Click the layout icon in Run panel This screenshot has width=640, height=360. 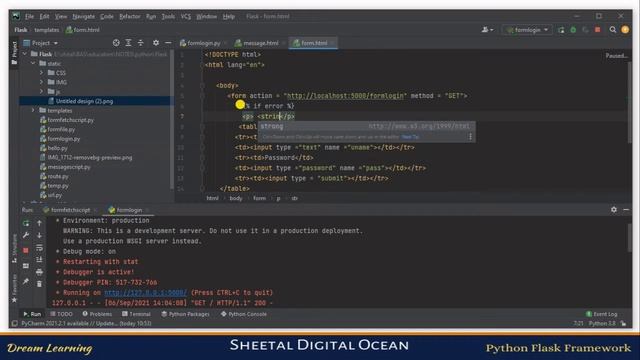pos(26,266)
